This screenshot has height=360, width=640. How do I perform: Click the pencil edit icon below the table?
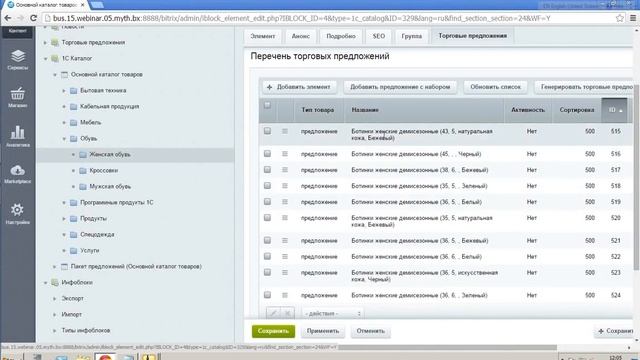click(x=273, y=313)
